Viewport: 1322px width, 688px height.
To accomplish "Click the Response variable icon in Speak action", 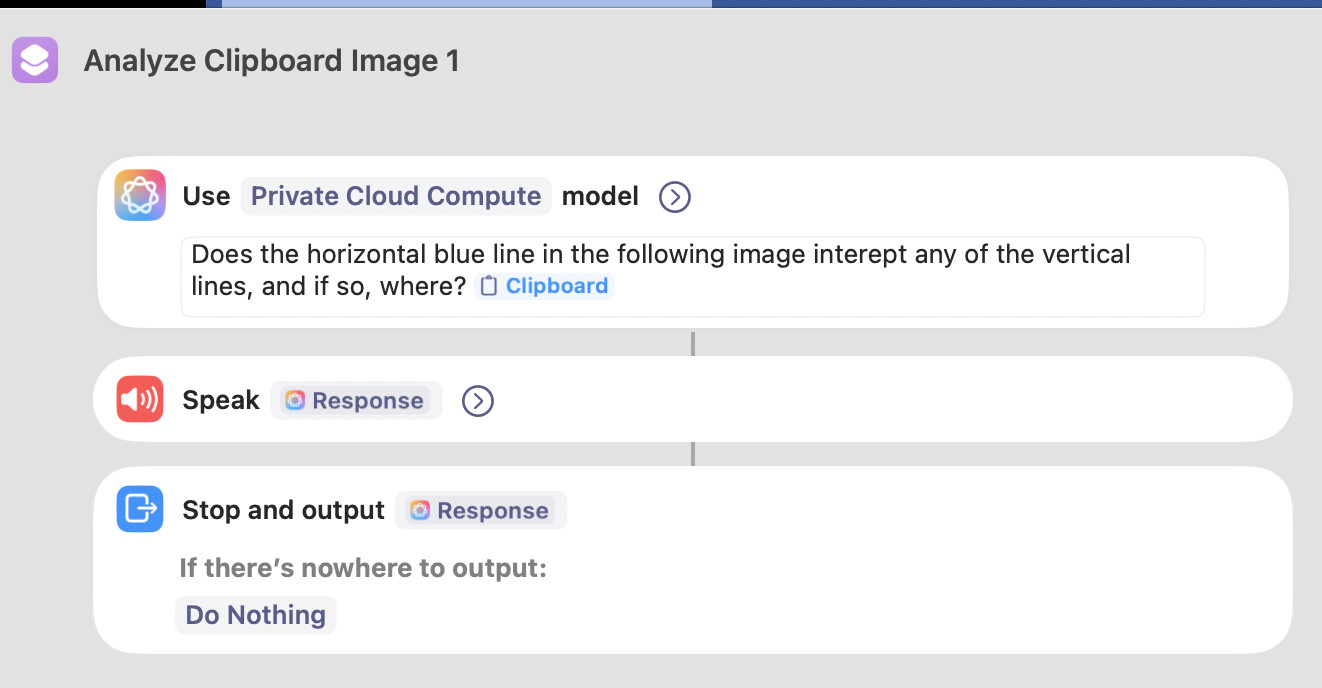I will click(295, 401).
